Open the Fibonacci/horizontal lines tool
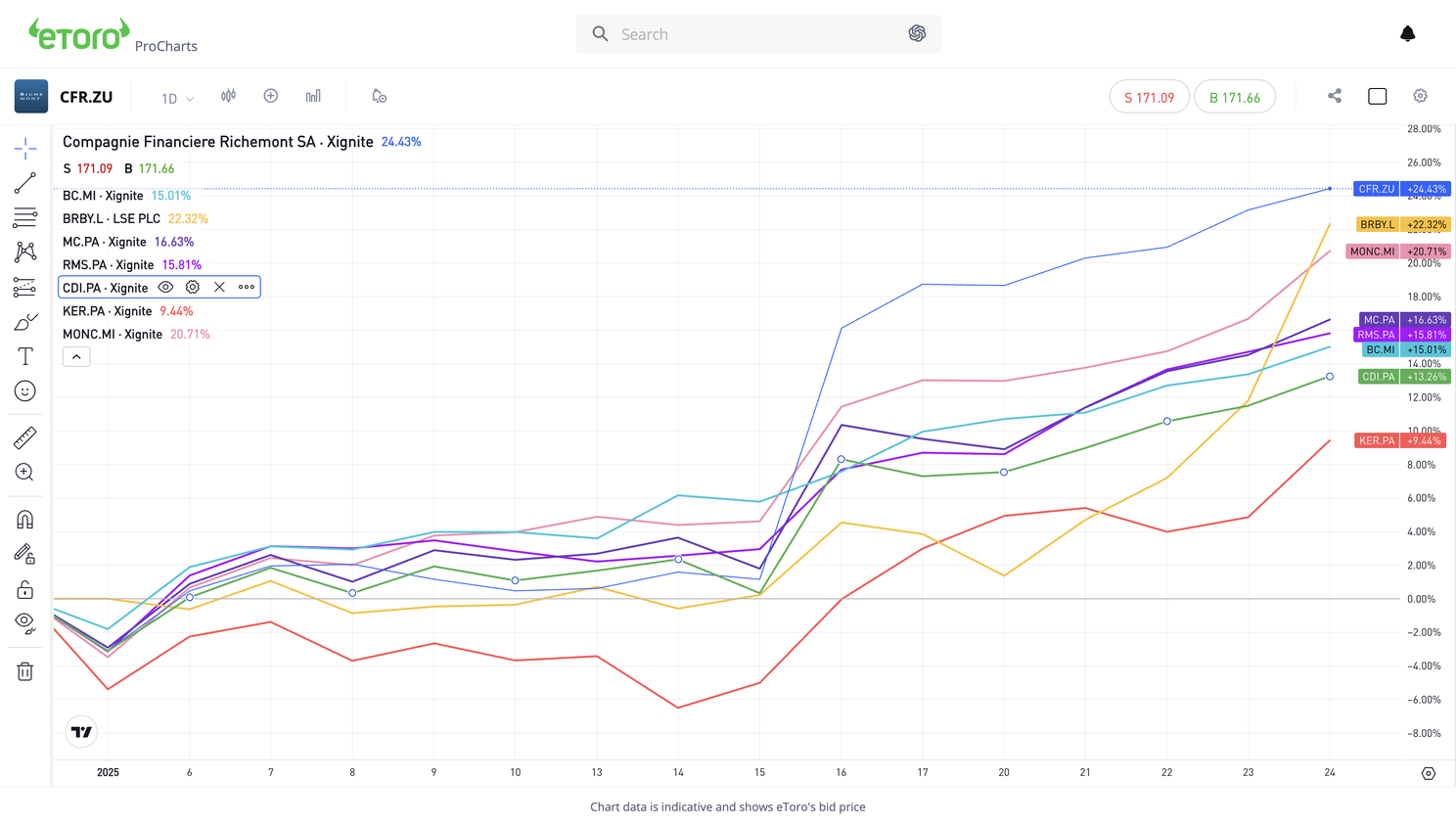This screenshot has height=825, width=1456. (25, 217)
